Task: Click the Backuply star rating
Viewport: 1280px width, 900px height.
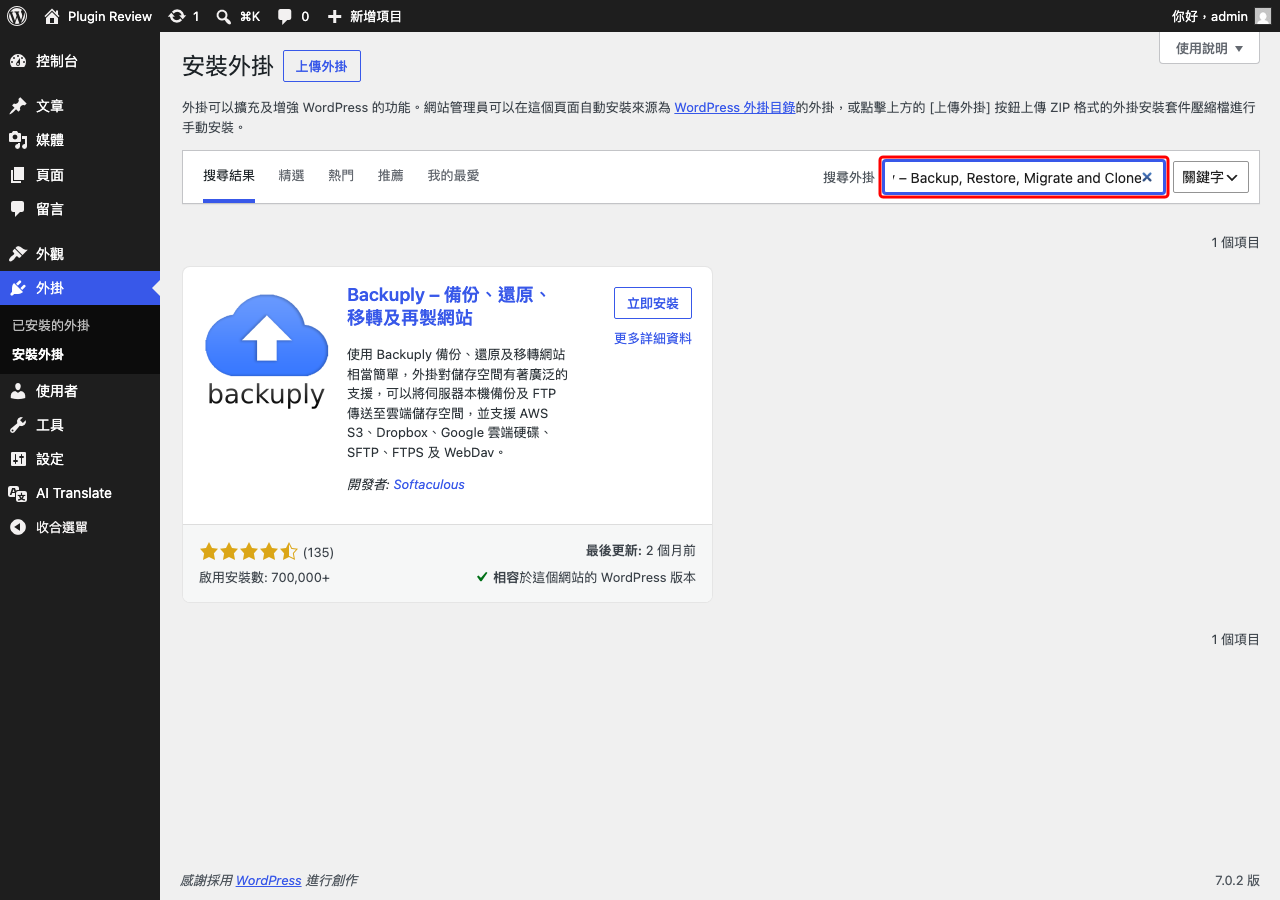Action: pos(249,552)
